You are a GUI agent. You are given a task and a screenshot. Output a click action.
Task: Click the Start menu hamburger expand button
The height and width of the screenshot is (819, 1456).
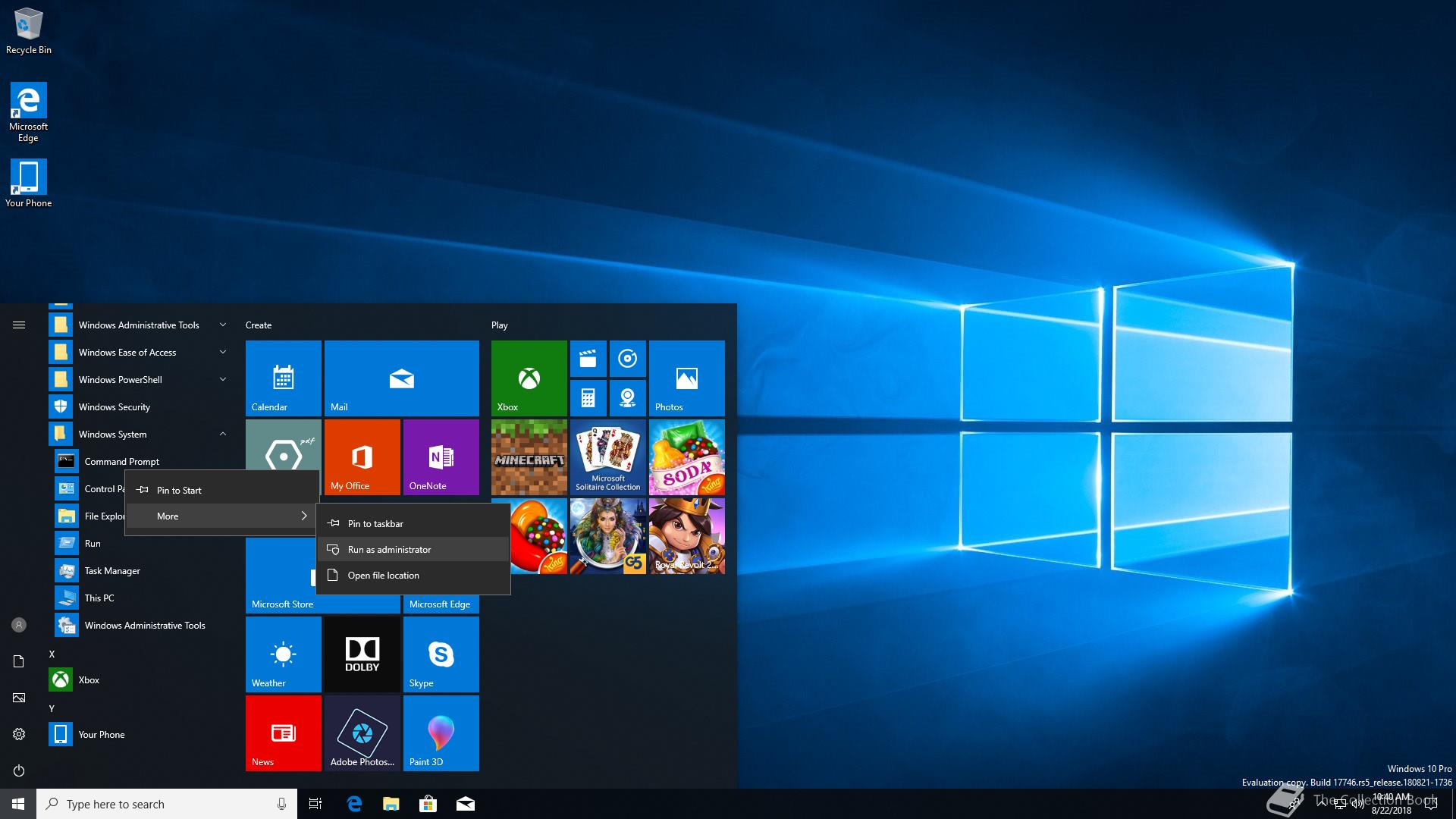[19, 325]
